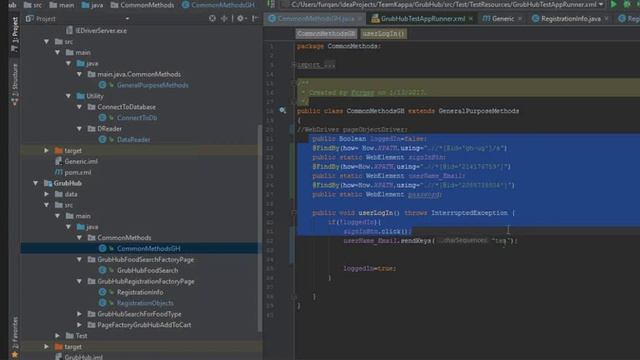Click GeneralPurposeMethods in extends clause

click(x=478, y=111)
